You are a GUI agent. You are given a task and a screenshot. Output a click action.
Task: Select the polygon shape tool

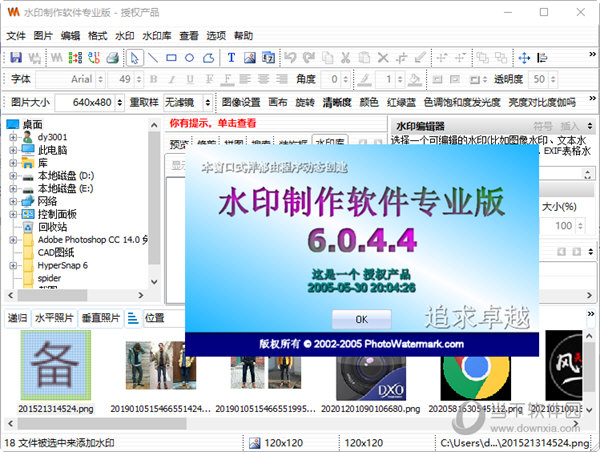click(208, 58)
